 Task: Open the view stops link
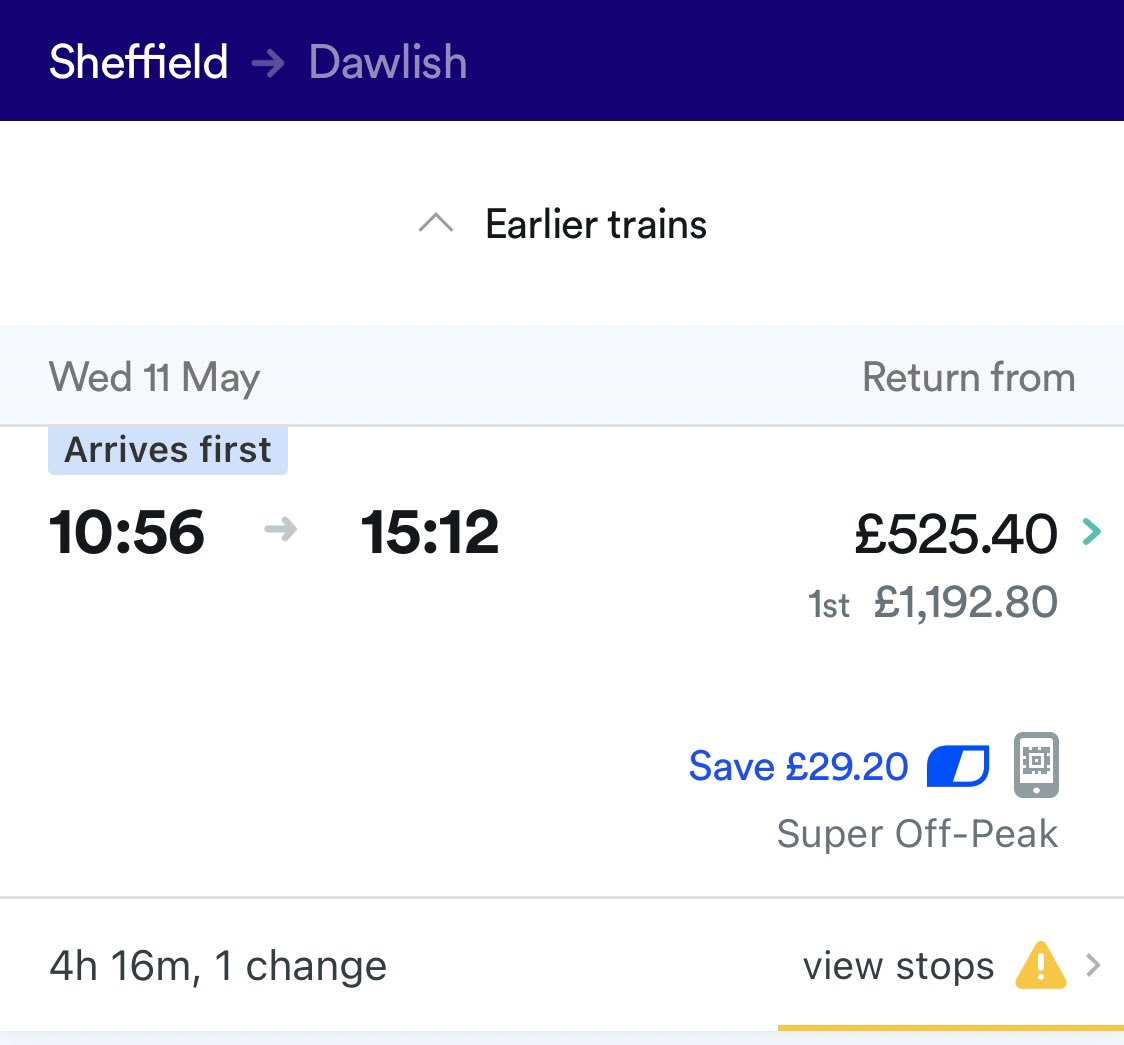(x=898, y=966)
